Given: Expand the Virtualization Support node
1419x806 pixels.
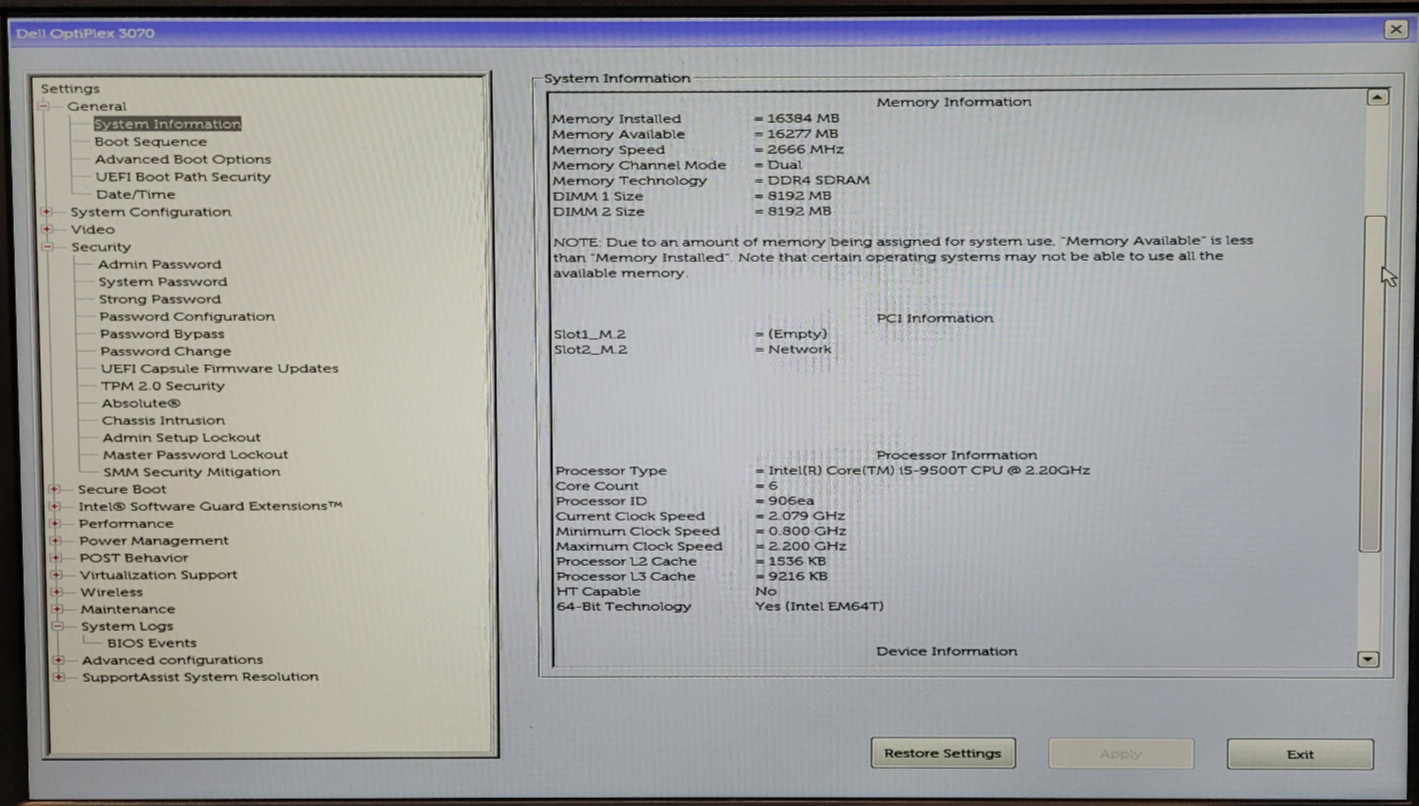Looking at the screenshot, I should [x=57, y=575].
